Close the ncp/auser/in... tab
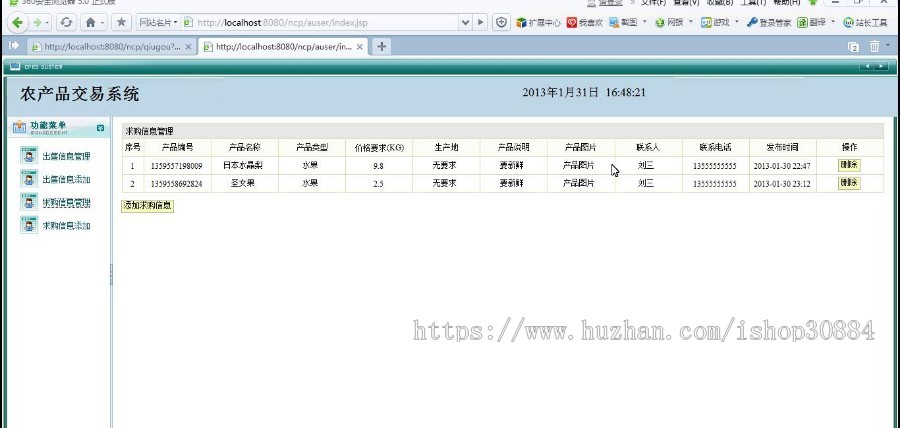Screen dimensions: 900x428 tap(360, 47)
